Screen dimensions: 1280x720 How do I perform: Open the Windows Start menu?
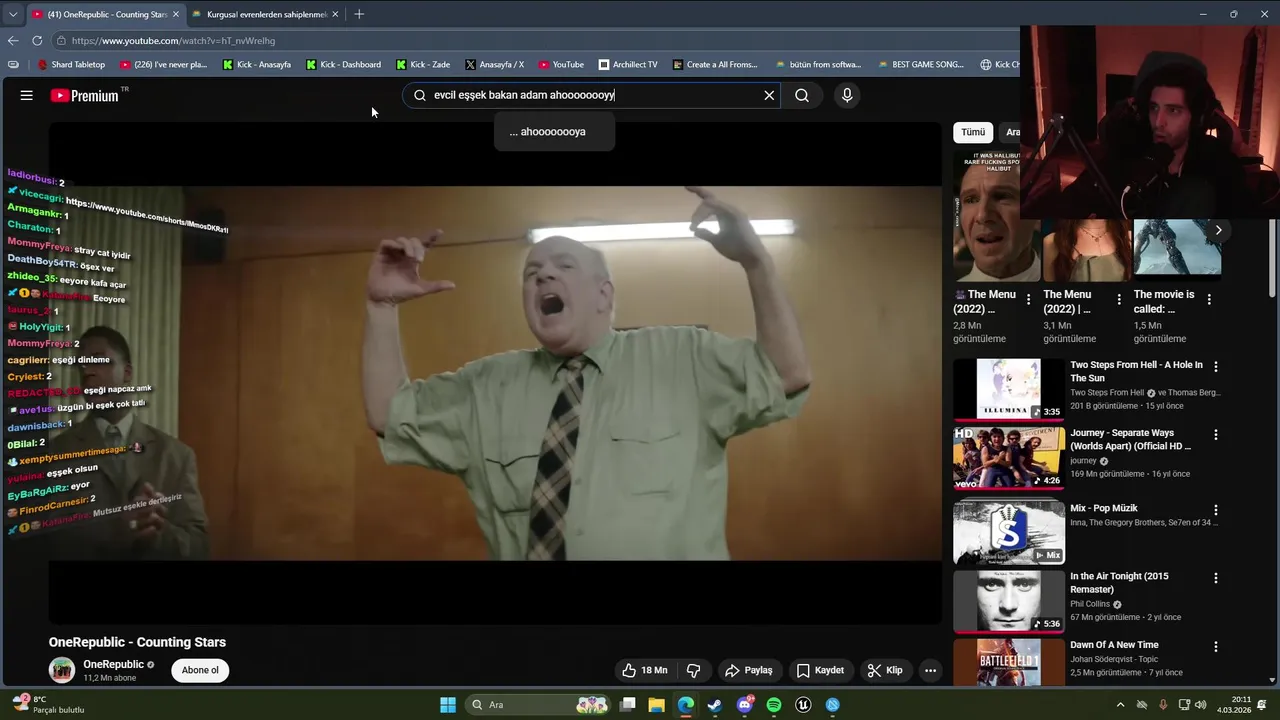[x=448, y=705]
